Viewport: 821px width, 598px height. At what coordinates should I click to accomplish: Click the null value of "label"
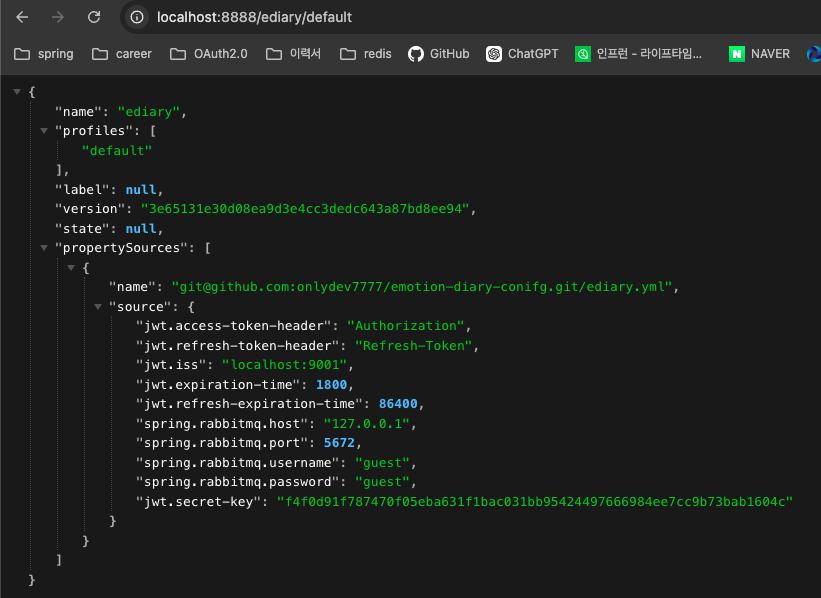[x=141, y=190]
